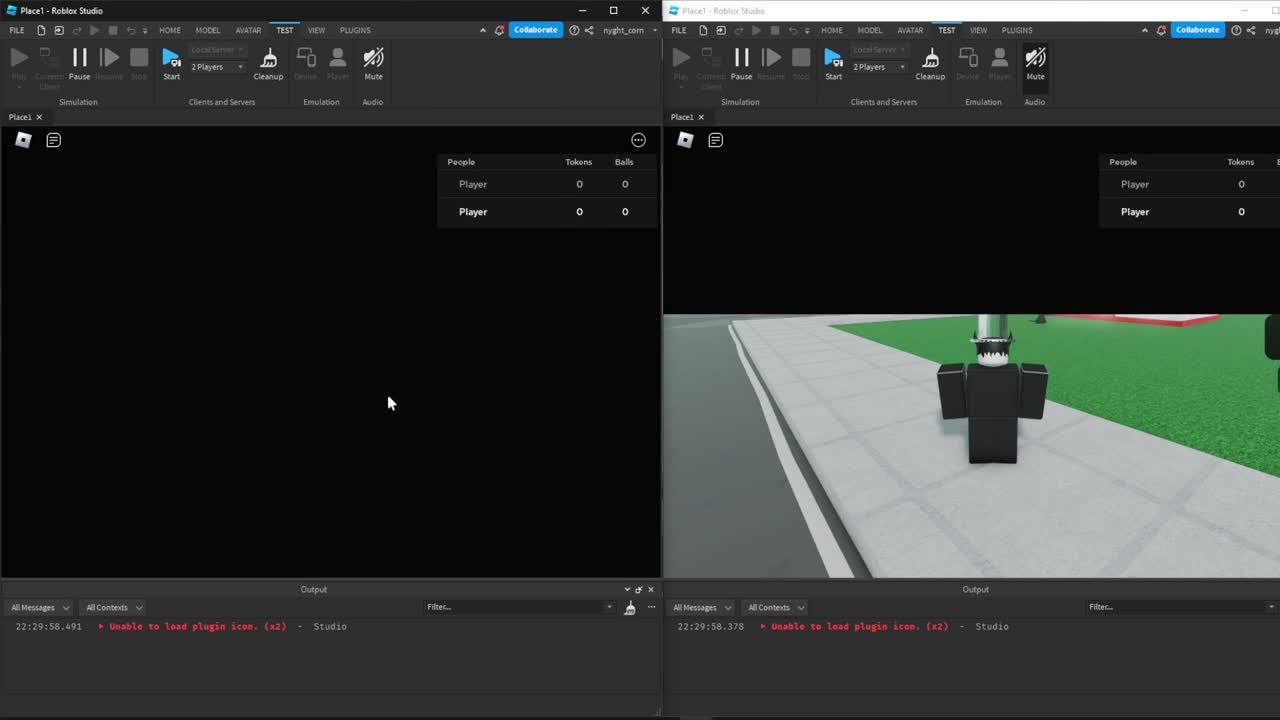Open the Local Server dropdown in left window

point(217,50)
